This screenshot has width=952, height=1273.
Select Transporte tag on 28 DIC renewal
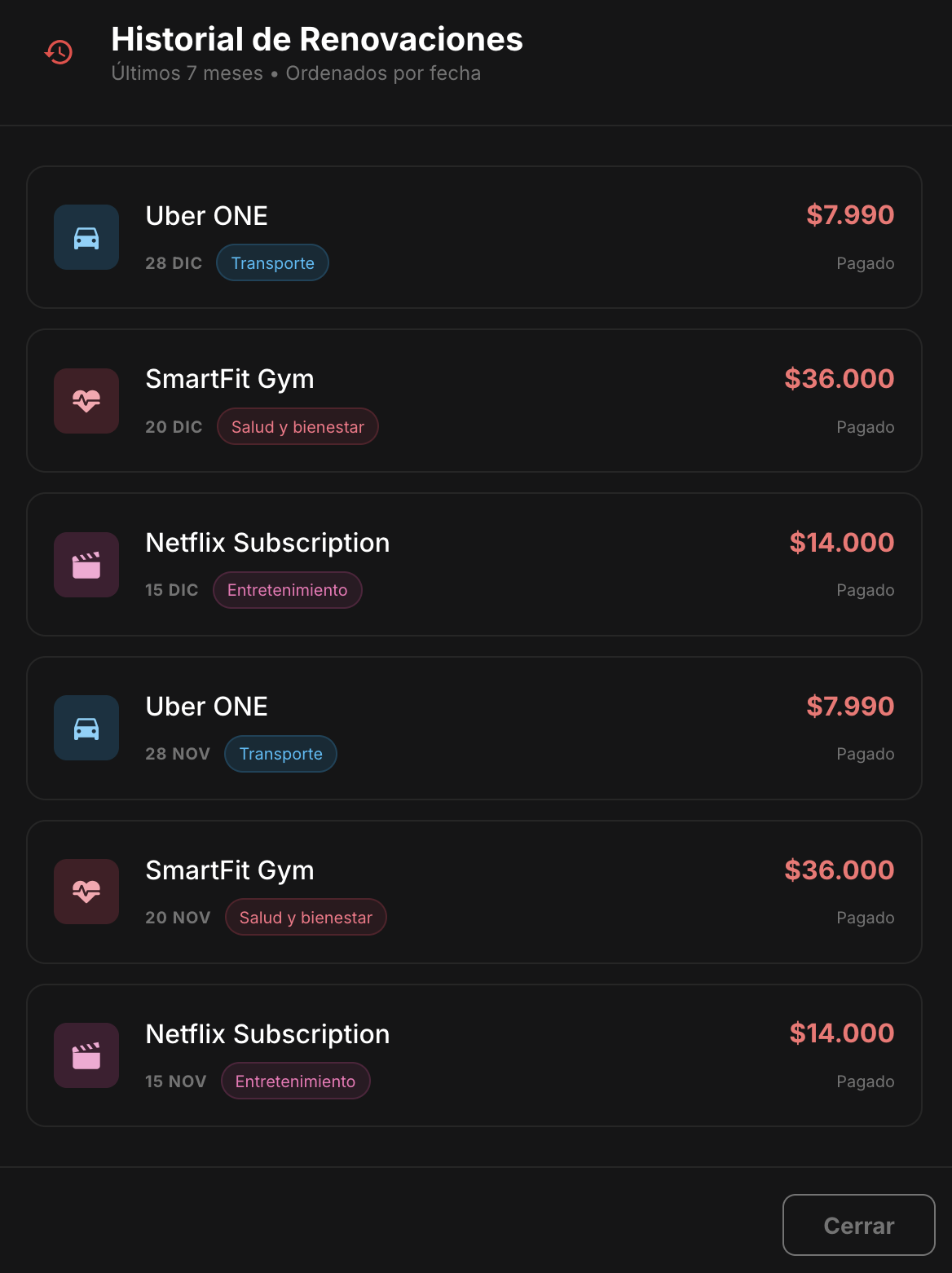coord(272,263)
